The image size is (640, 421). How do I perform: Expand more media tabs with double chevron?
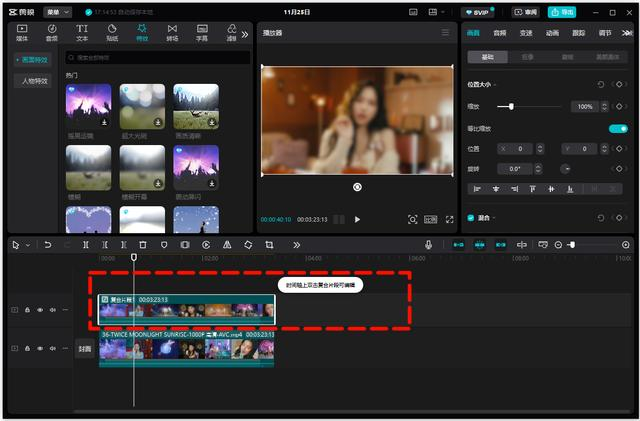coord(245,33)
